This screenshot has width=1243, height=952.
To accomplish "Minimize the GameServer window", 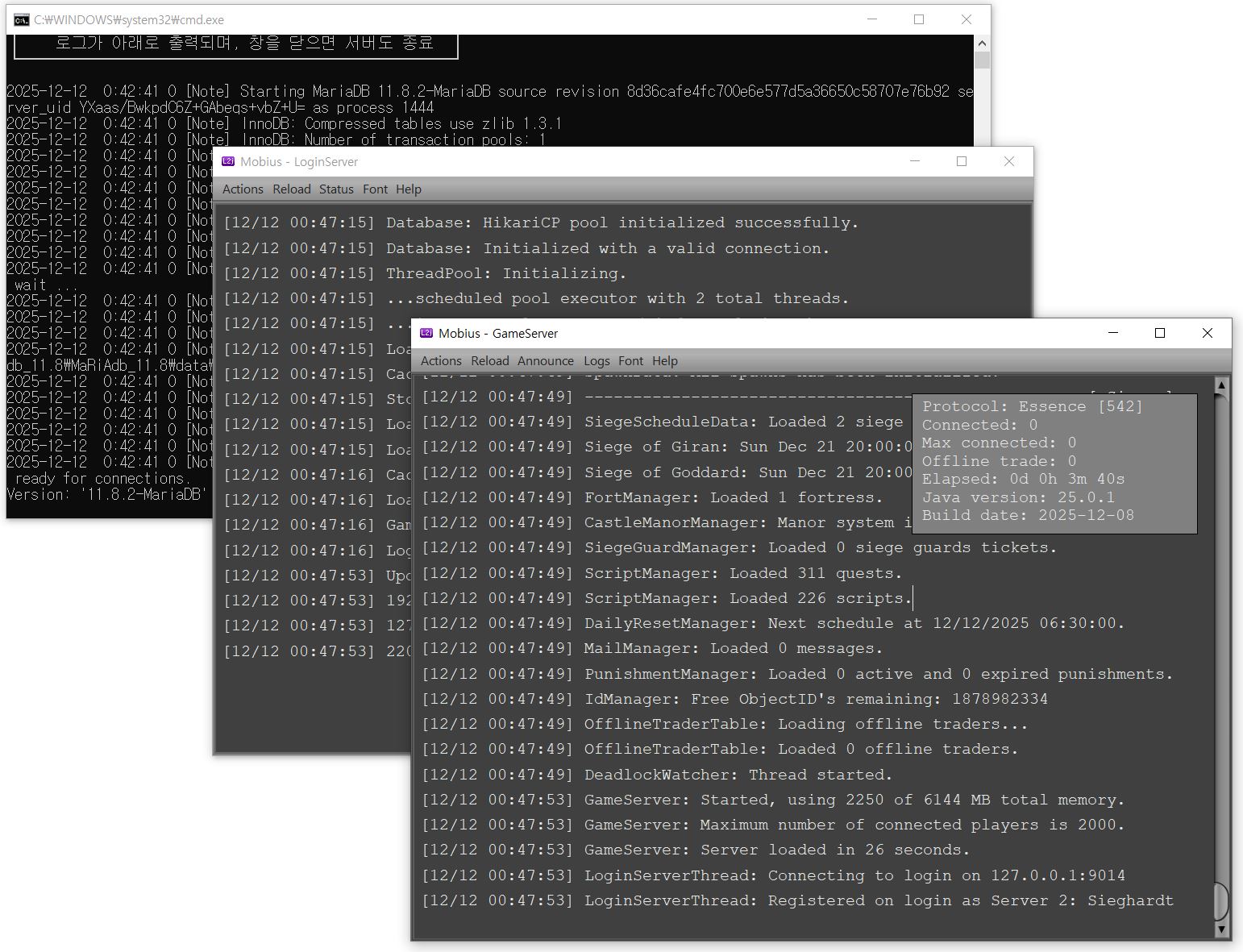I will pyautogui.click(x=1113, y=334).
